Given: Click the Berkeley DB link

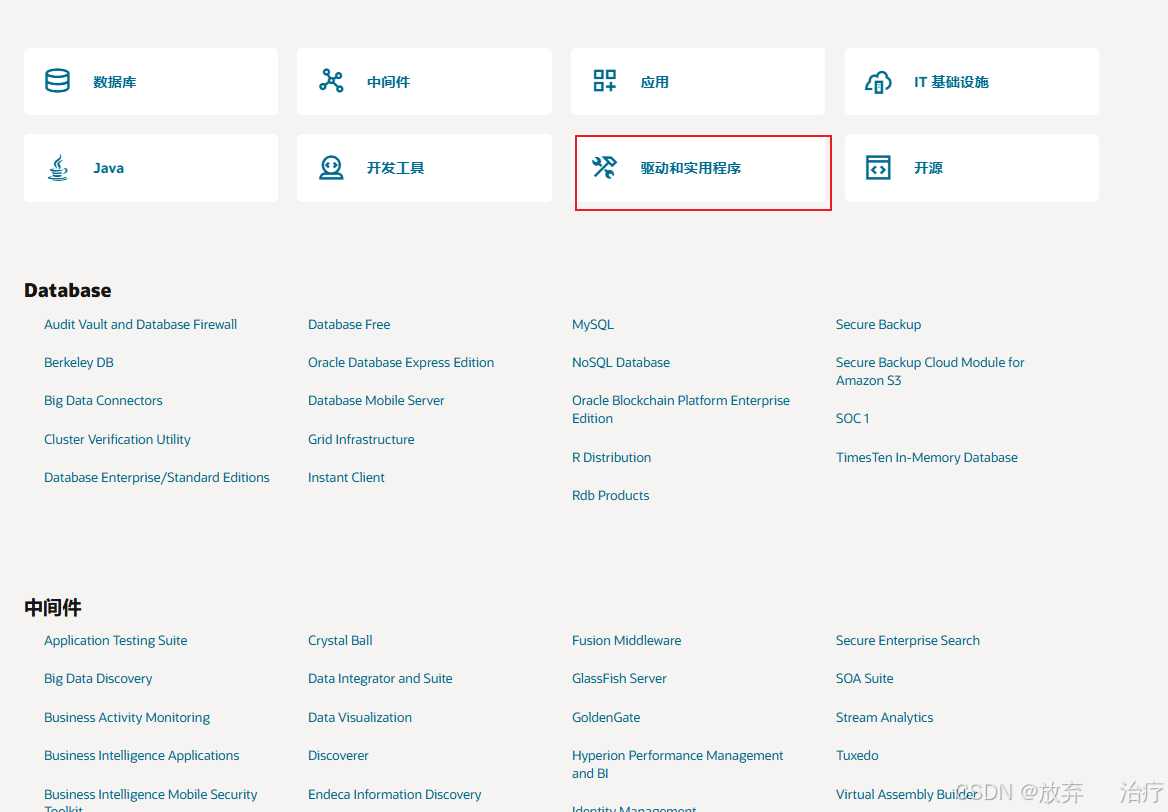Looking at the screenshot, I should (x=78, y=362).
